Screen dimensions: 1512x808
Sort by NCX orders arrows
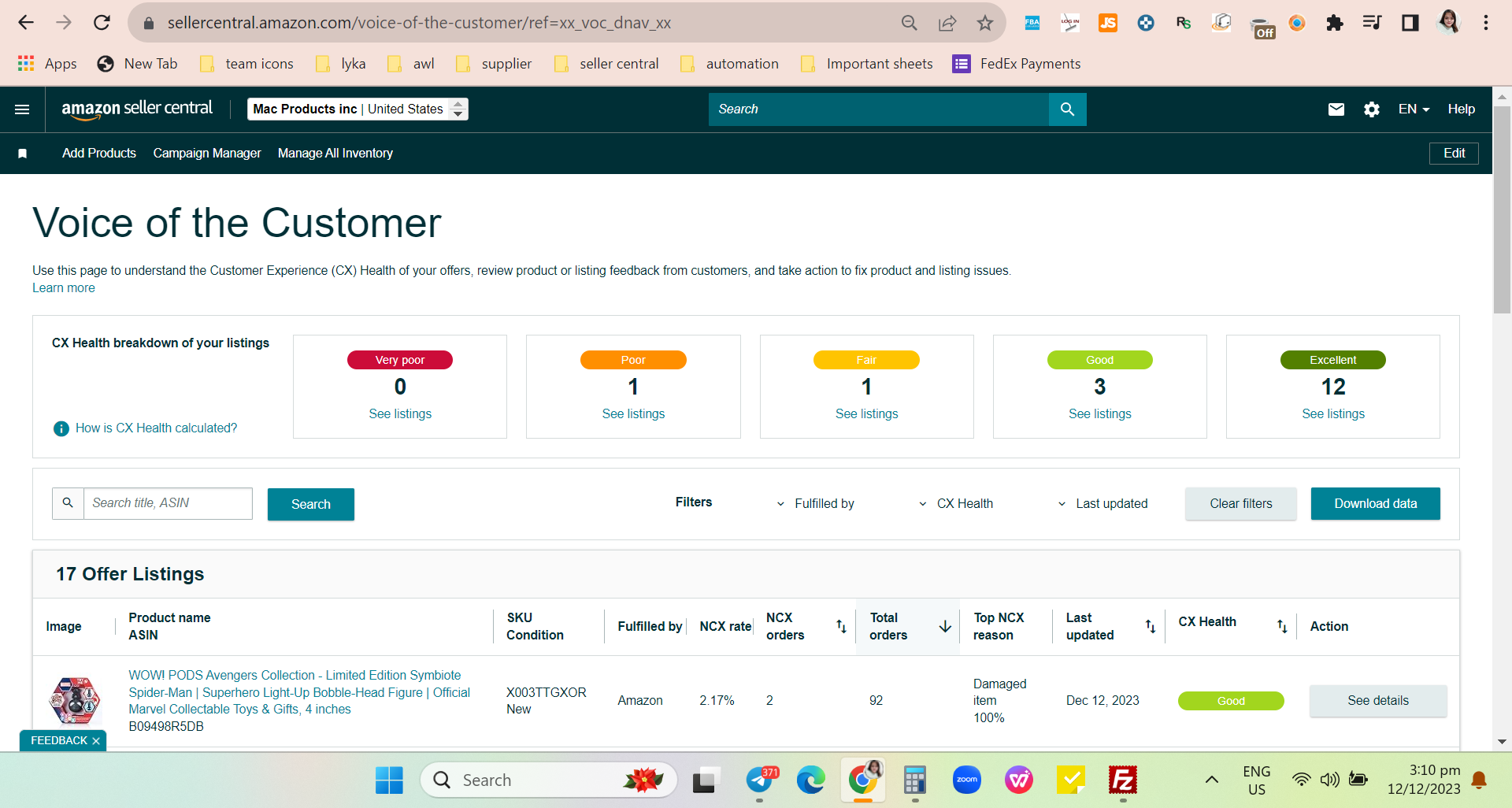841,626
